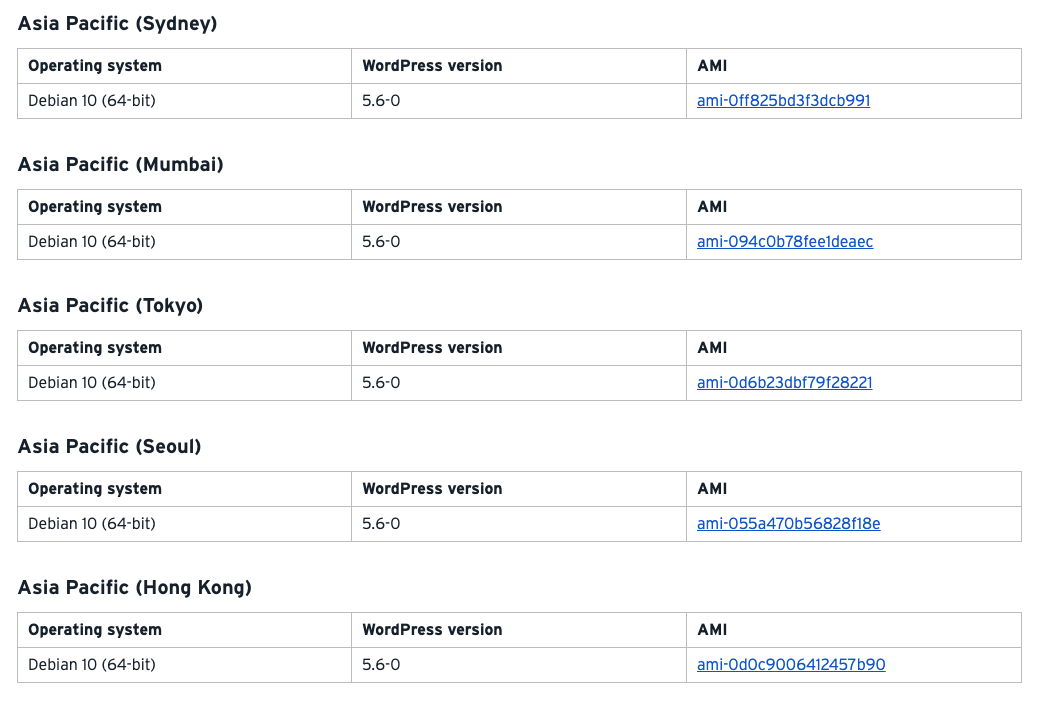Click the WordPress version header in the Sydney table
This screenshot has height=701, width=1038.
(x=432, y=66)
